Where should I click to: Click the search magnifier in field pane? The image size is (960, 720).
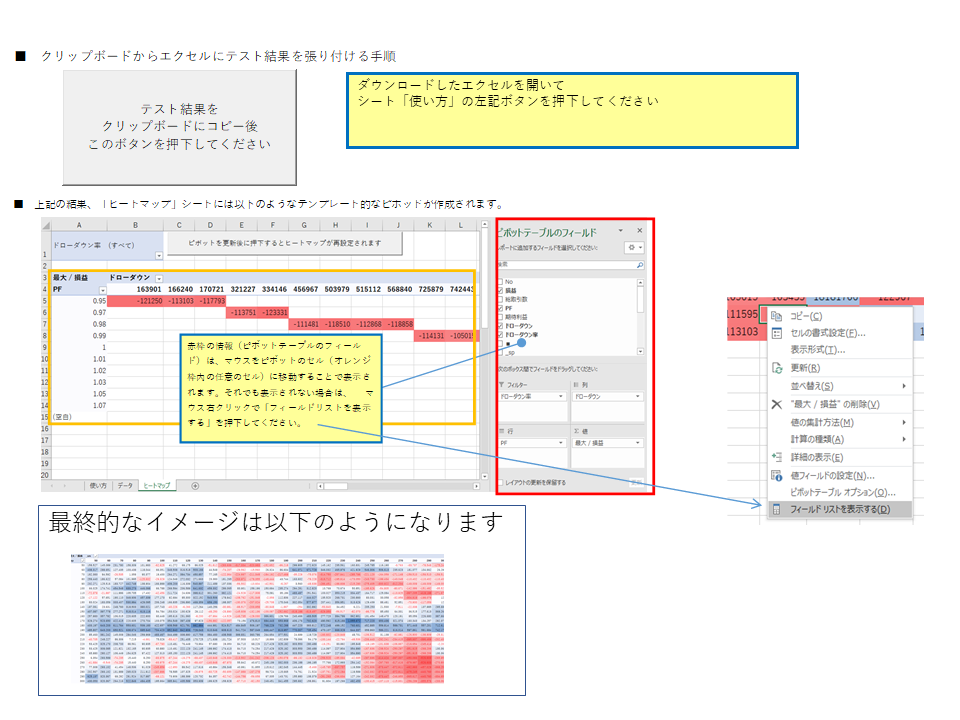point(640,264)
